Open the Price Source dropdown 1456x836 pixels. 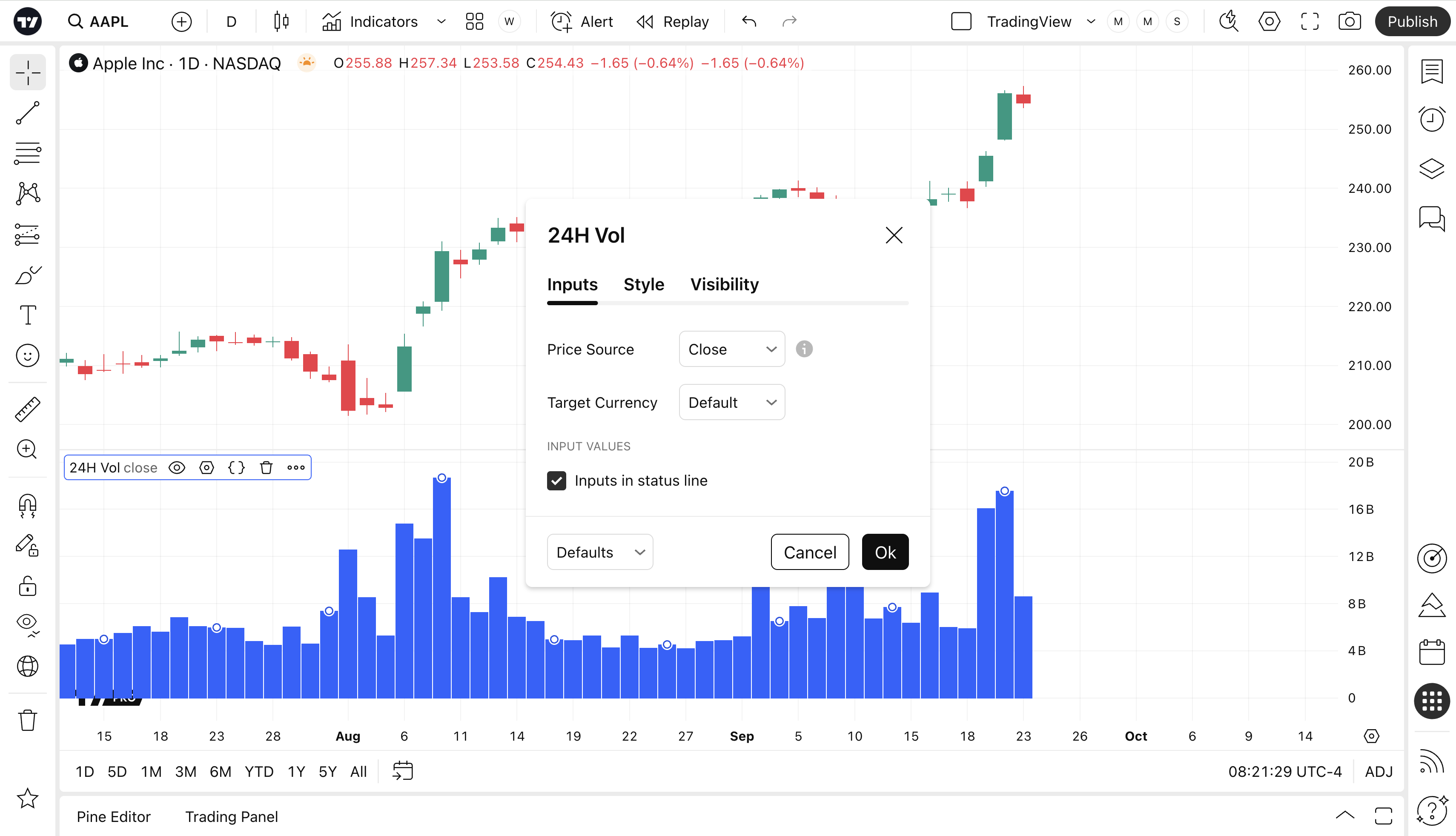click(x=731, y=349)
